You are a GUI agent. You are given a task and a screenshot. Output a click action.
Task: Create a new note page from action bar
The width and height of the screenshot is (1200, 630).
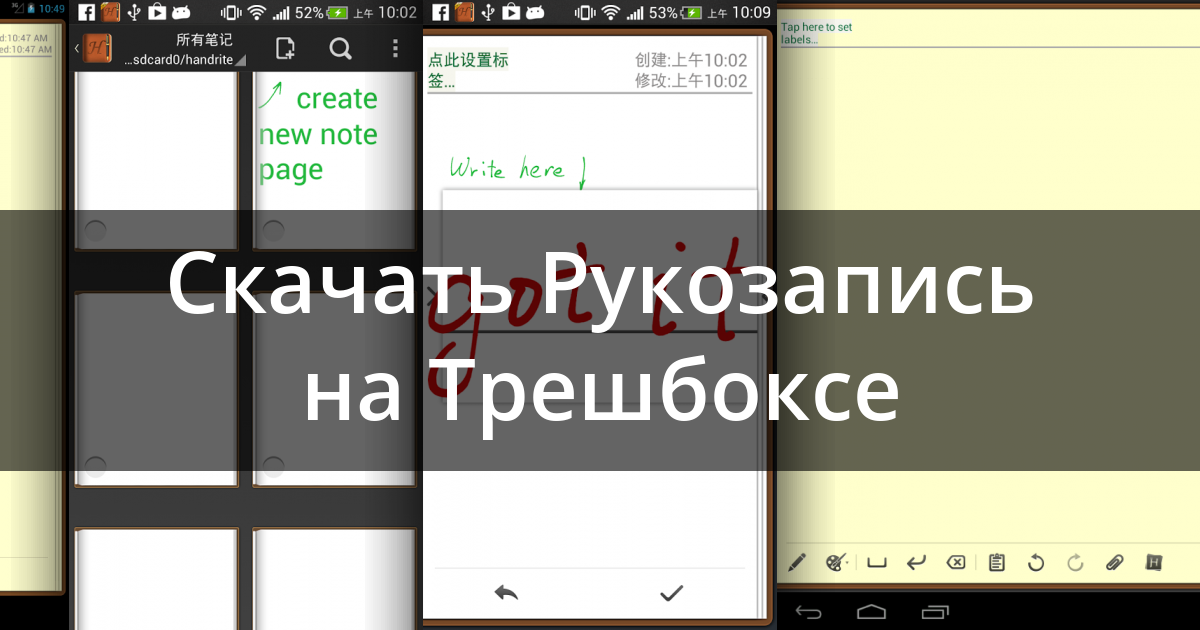285,48
